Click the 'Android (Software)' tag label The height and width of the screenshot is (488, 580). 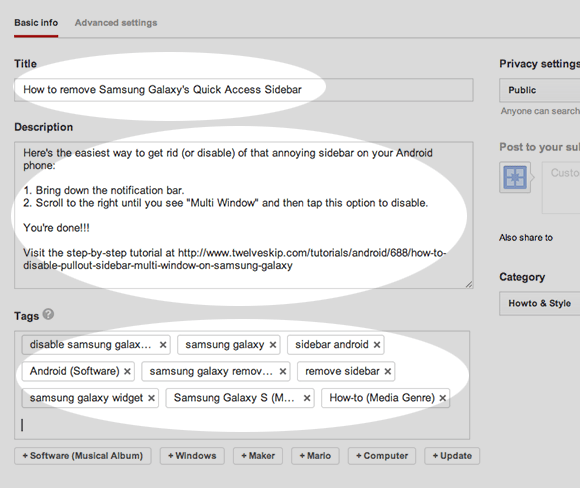(74, 371)
